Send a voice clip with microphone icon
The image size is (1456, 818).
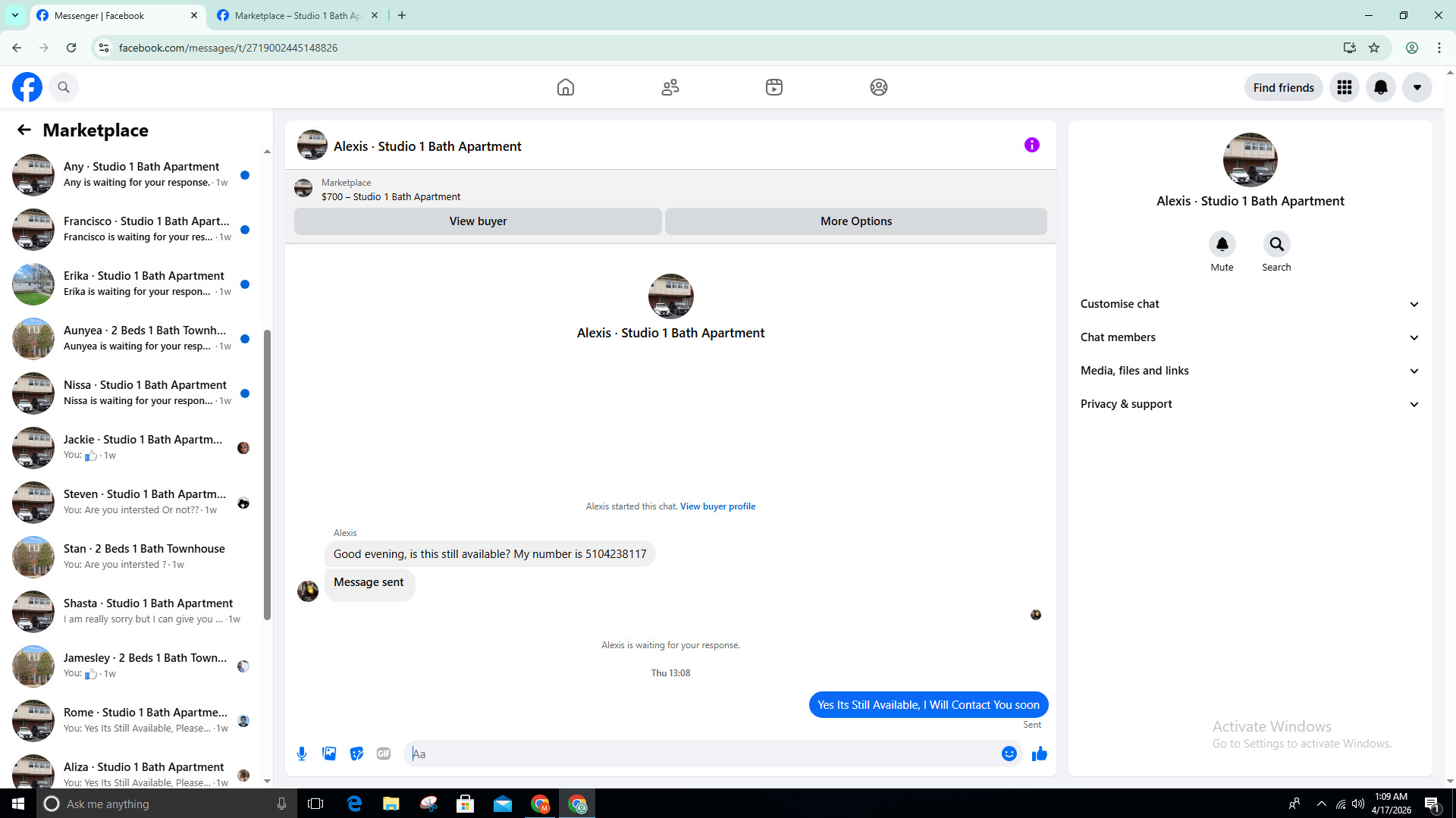tap(302, 754)
